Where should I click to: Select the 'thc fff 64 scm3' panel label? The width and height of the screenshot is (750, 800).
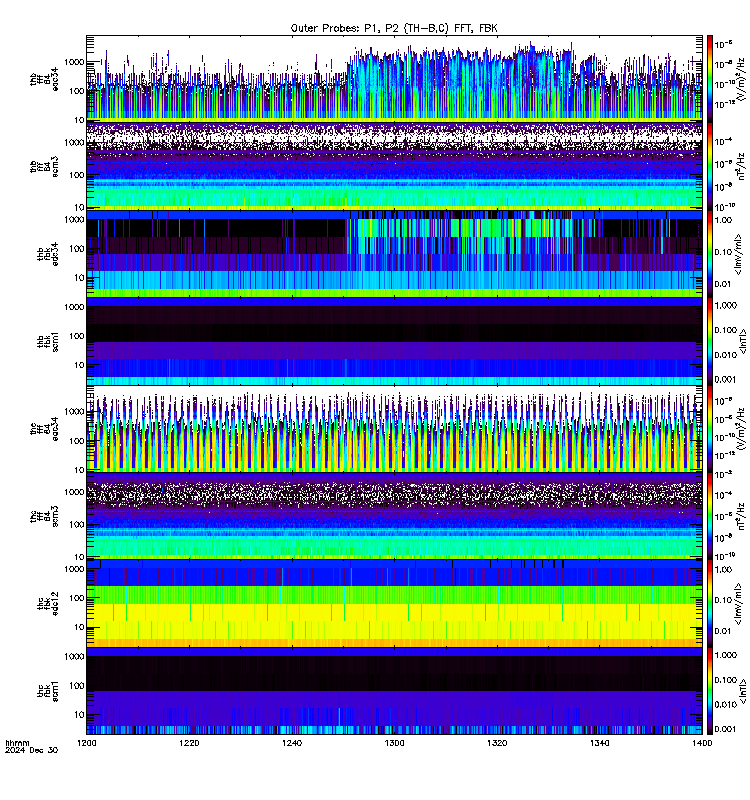click(44, 516)
